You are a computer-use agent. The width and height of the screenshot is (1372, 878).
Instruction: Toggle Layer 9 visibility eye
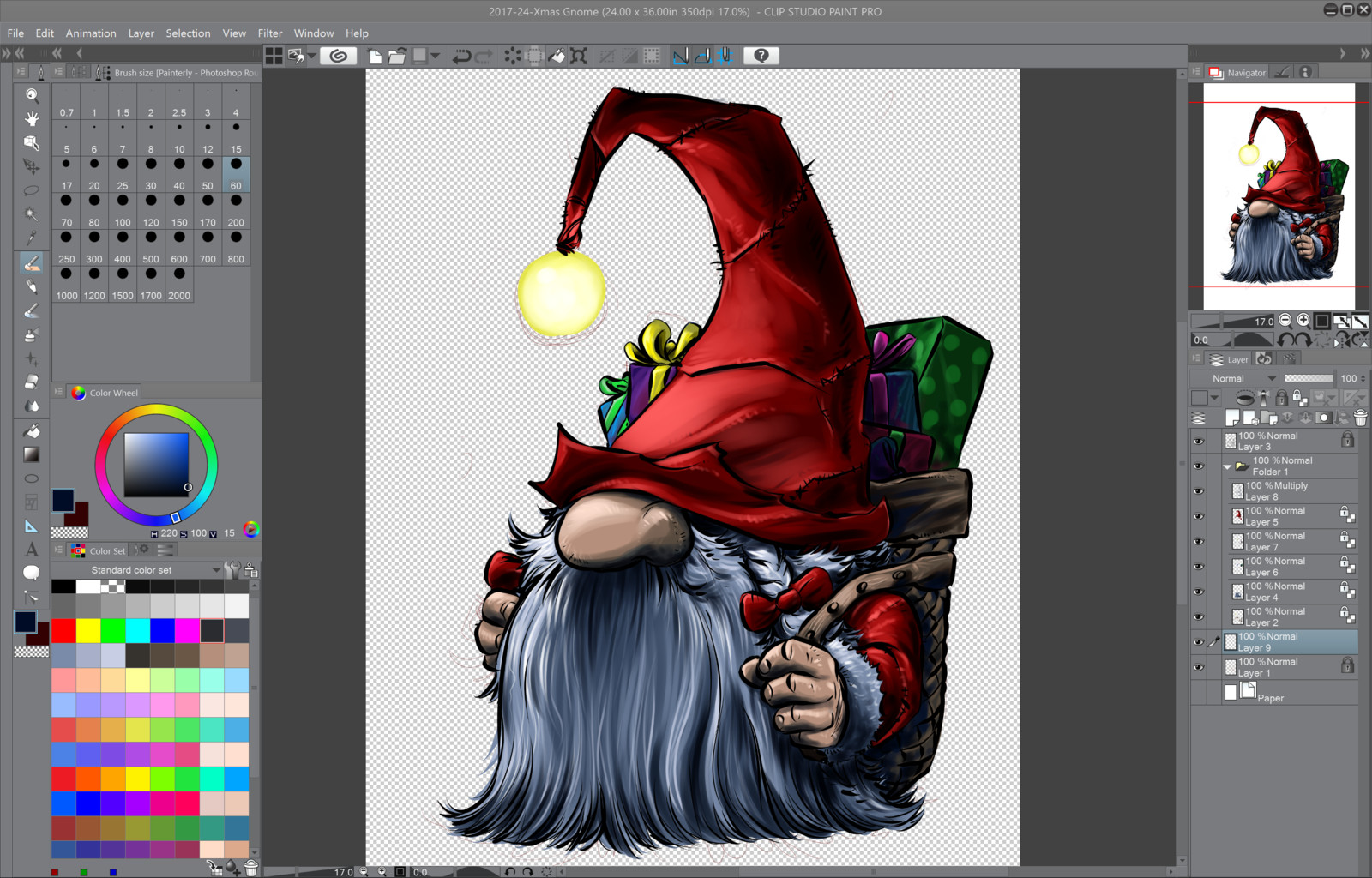pos(1199,642)
